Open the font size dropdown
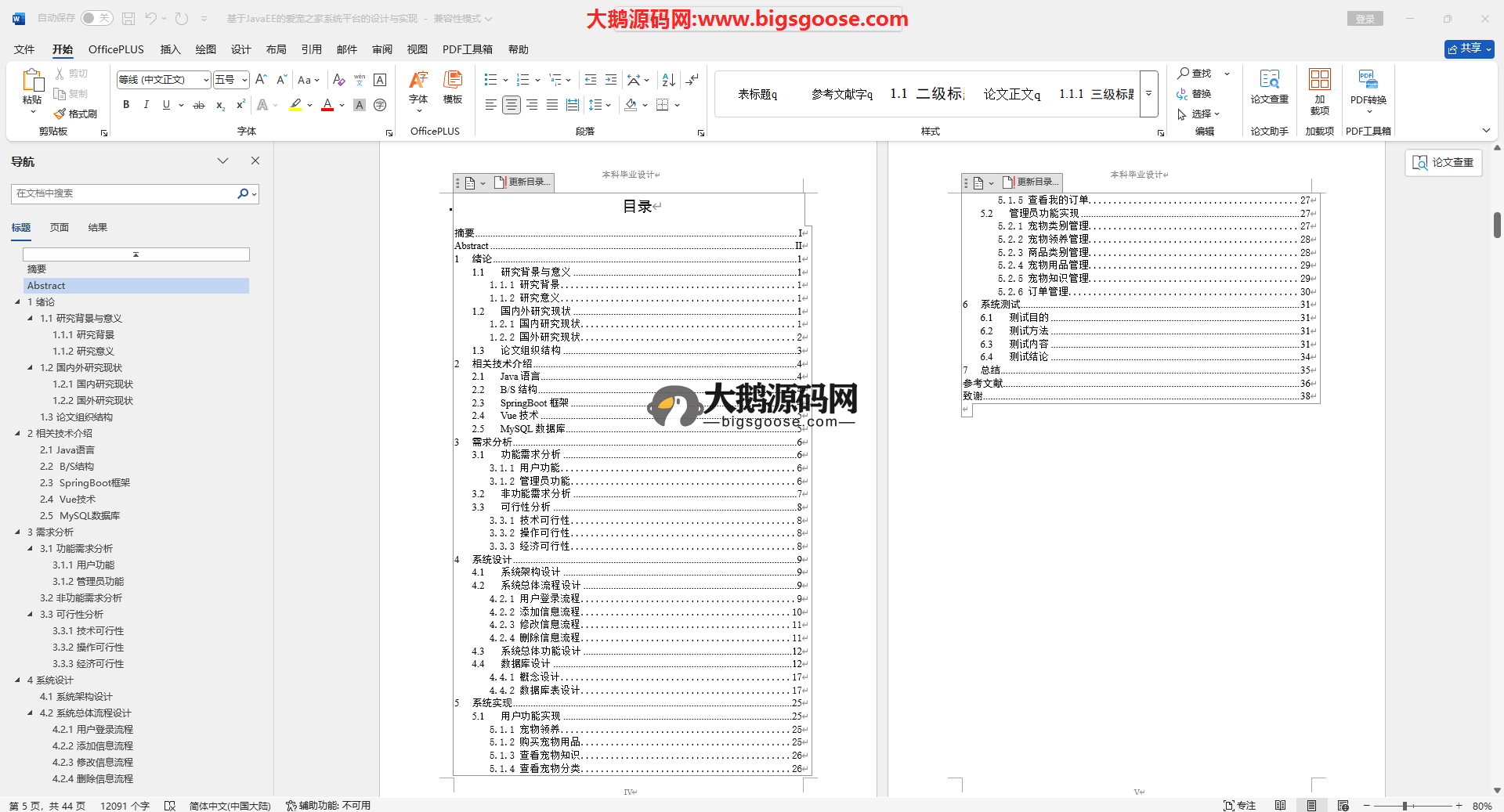 point(244,80)
